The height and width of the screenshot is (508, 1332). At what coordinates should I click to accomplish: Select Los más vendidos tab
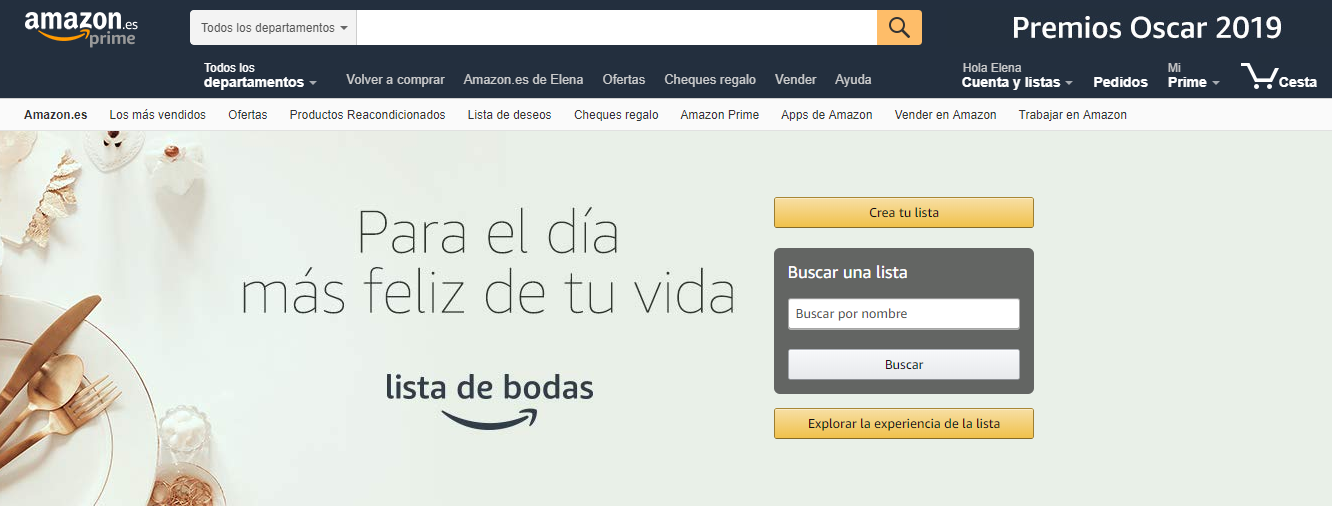coord(158,115)
